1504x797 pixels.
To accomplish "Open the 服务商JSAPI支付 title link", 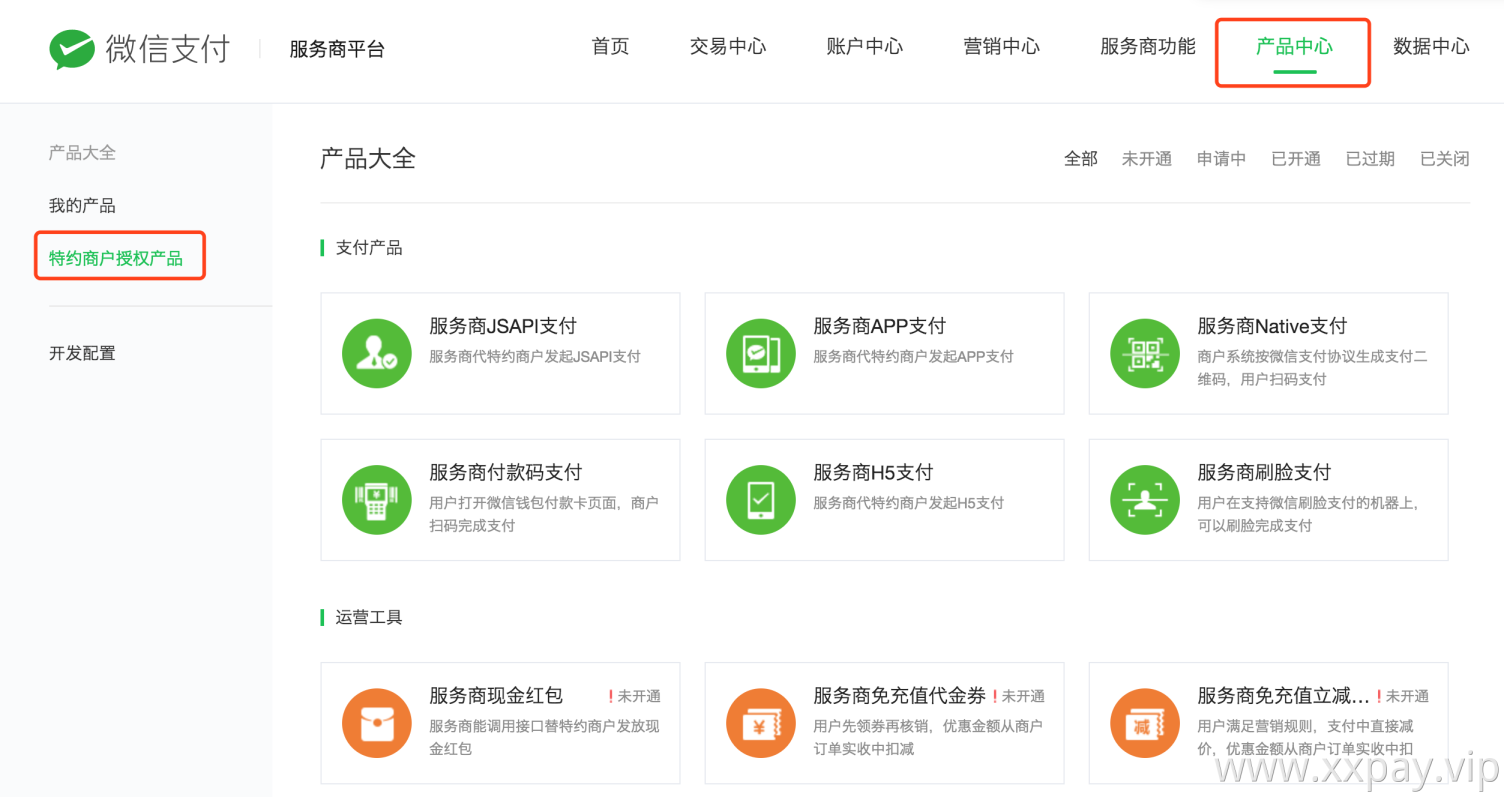I will [503, 326].
